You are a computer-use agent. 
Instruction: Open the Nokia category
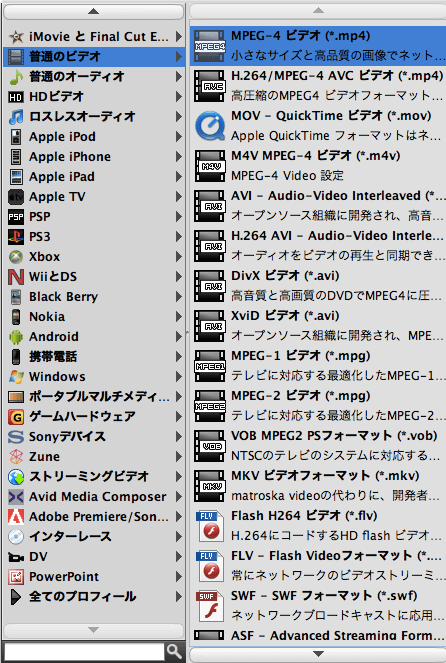(x=94, y=317)
